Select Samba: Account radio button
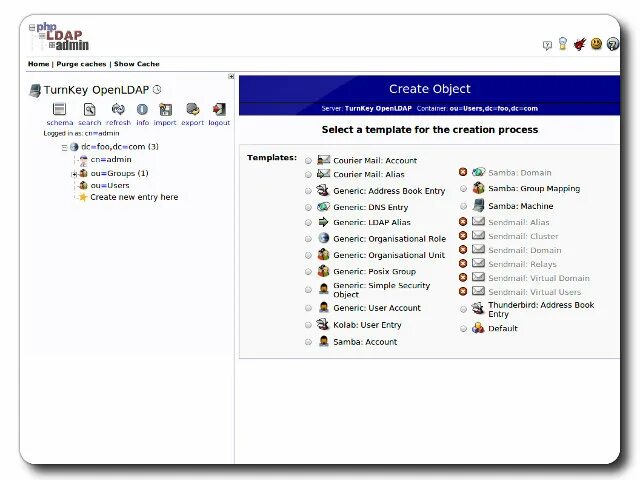Viewport: 640px width, 480px height. coord(308,342)
